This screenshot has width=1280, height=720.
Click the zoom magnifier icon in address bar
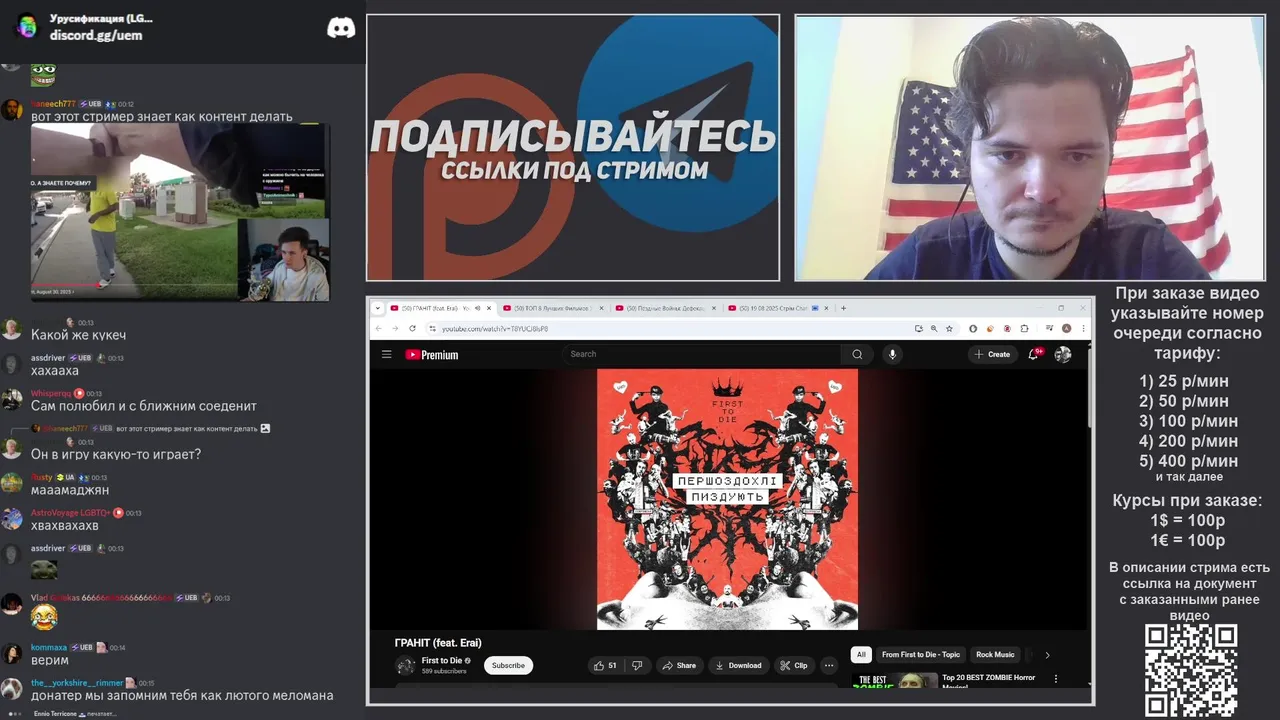click(x=934, y=328)
